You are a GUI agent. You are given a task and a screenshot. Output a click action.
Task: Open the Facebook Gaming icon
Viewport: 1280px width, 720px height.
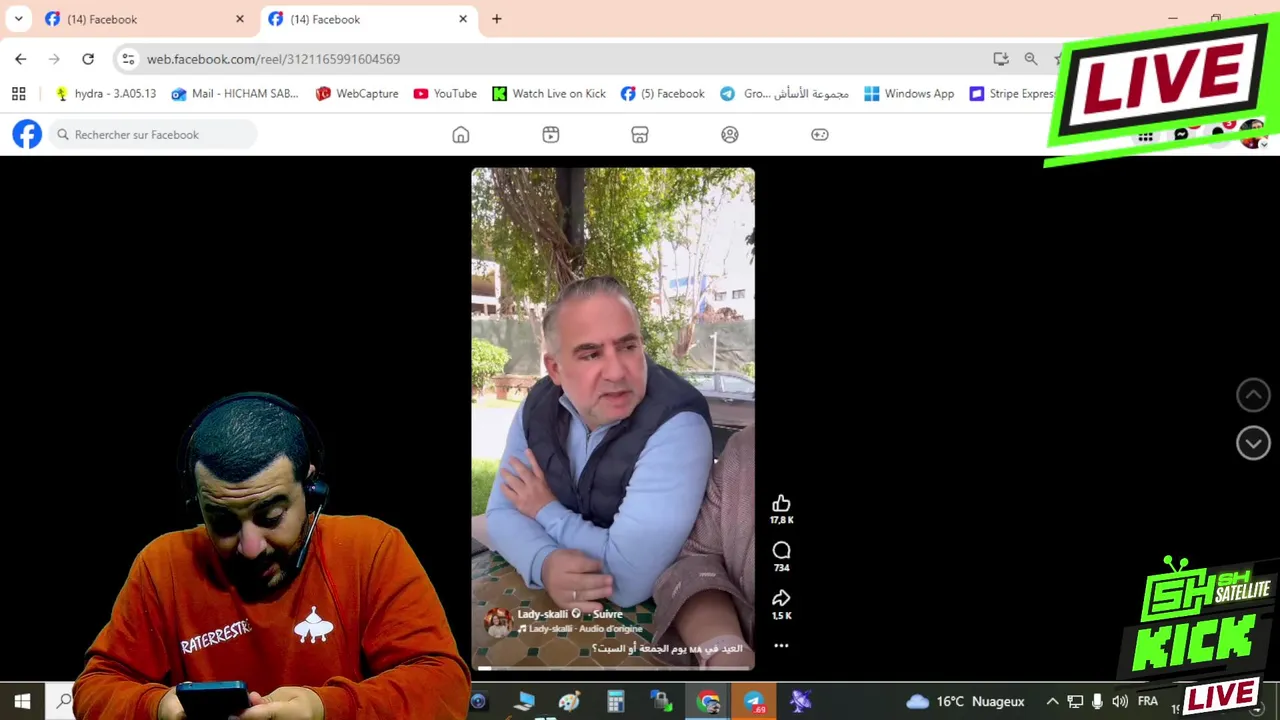click(820, 135)
